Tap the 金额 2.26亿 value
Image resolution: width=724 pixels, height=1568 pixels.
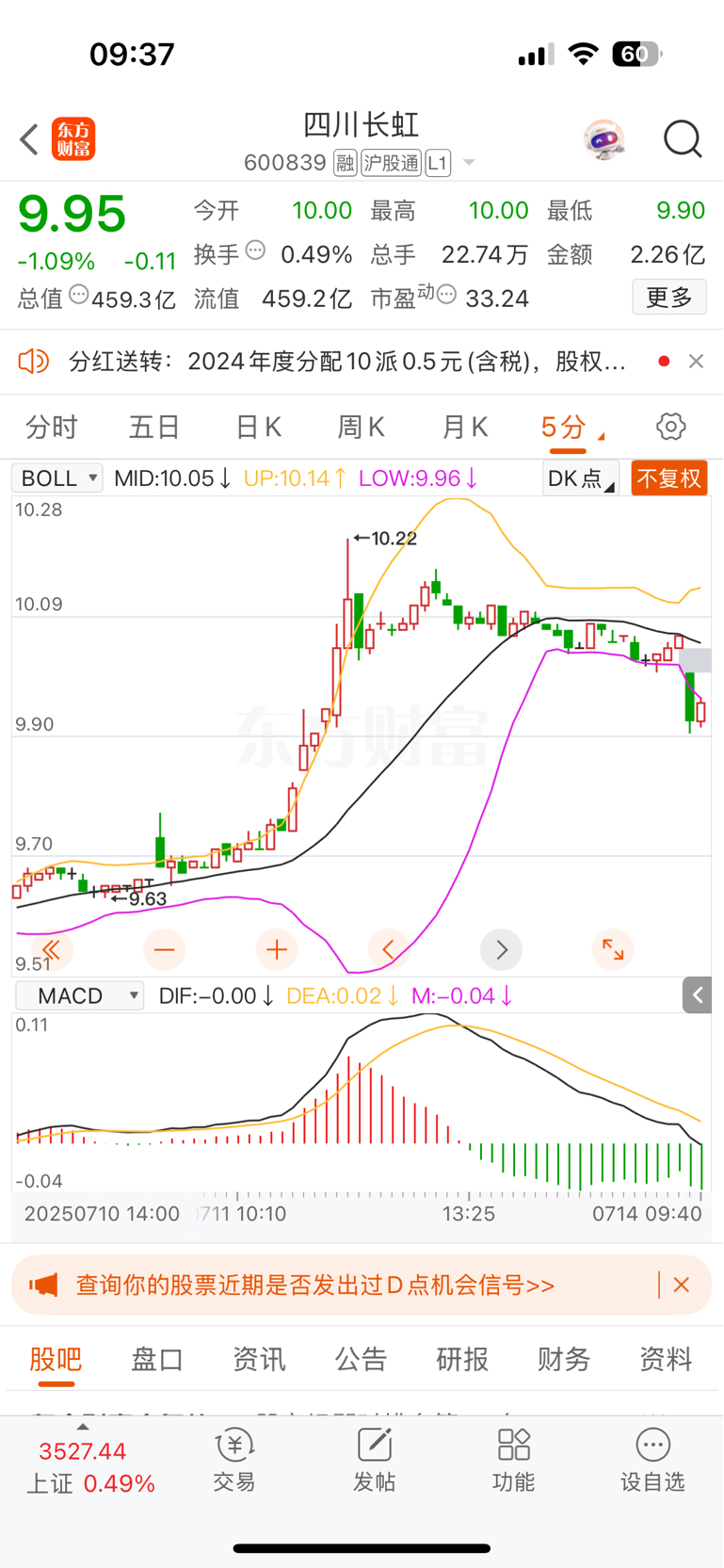tap(668, 254)
